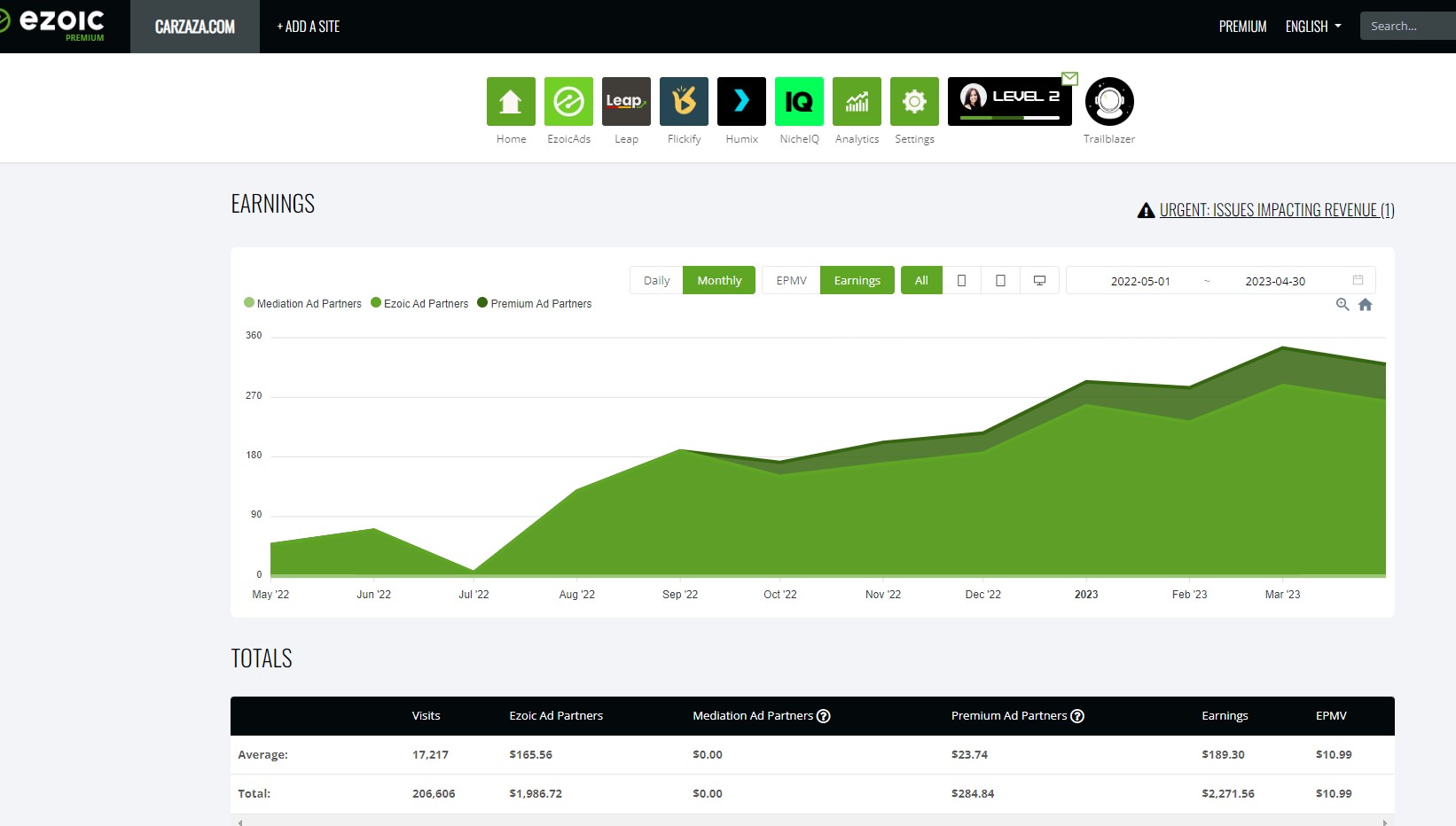The height and width of the screenshot is (826, 1456).
Task: Click total Premium Ad Partners $284.84
Action: coord(973,793)
